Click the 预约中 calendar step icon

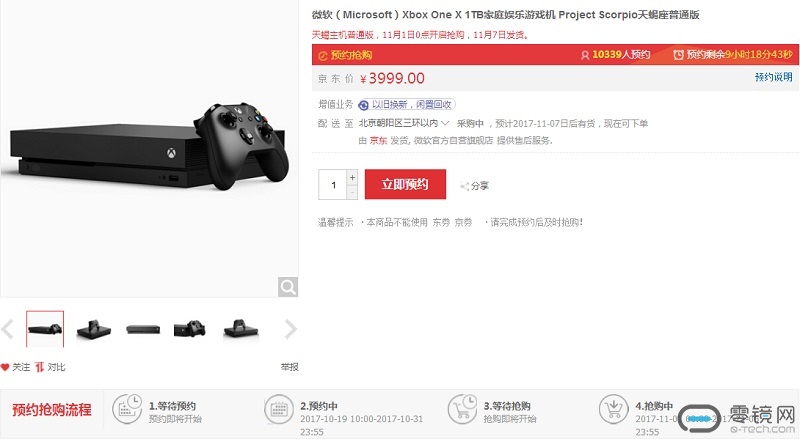tap(279, 409)
